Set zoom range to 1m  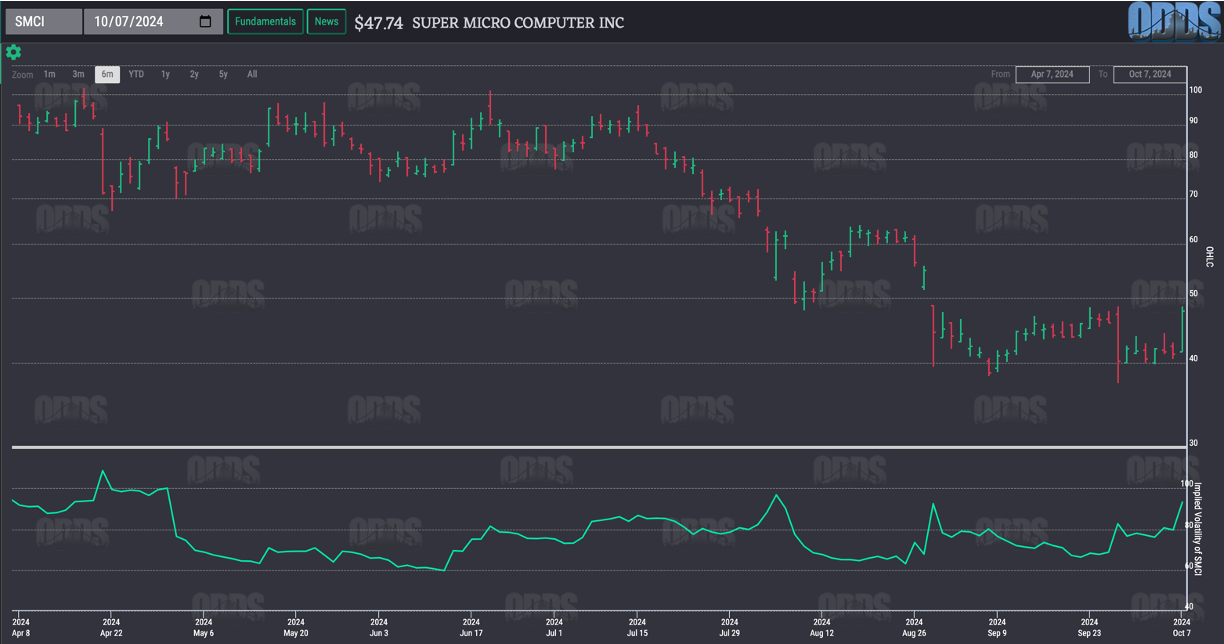tap(49, 74)
